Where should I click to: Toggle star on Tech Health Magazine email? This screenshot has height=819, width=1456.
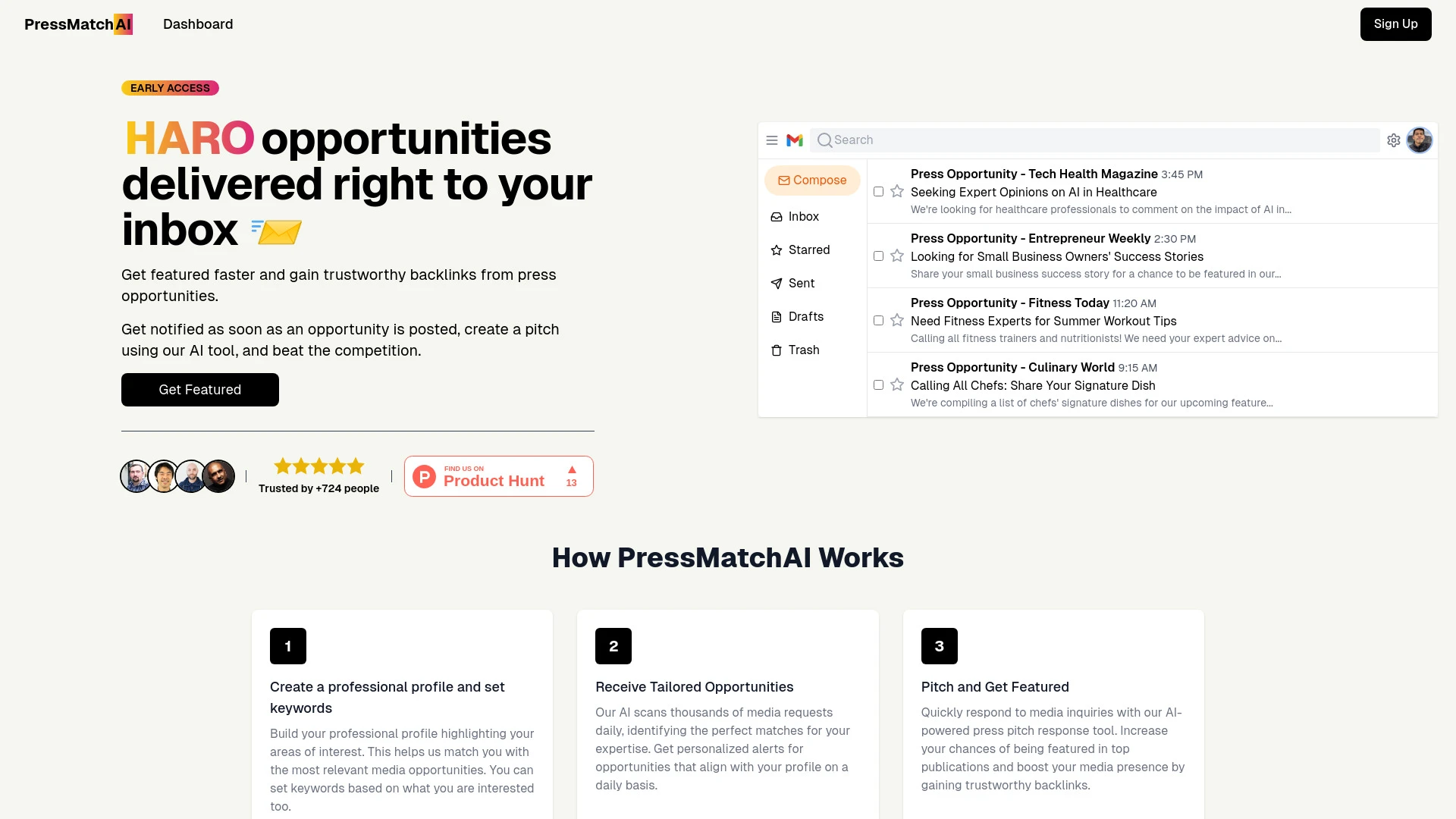coord(897,191)
